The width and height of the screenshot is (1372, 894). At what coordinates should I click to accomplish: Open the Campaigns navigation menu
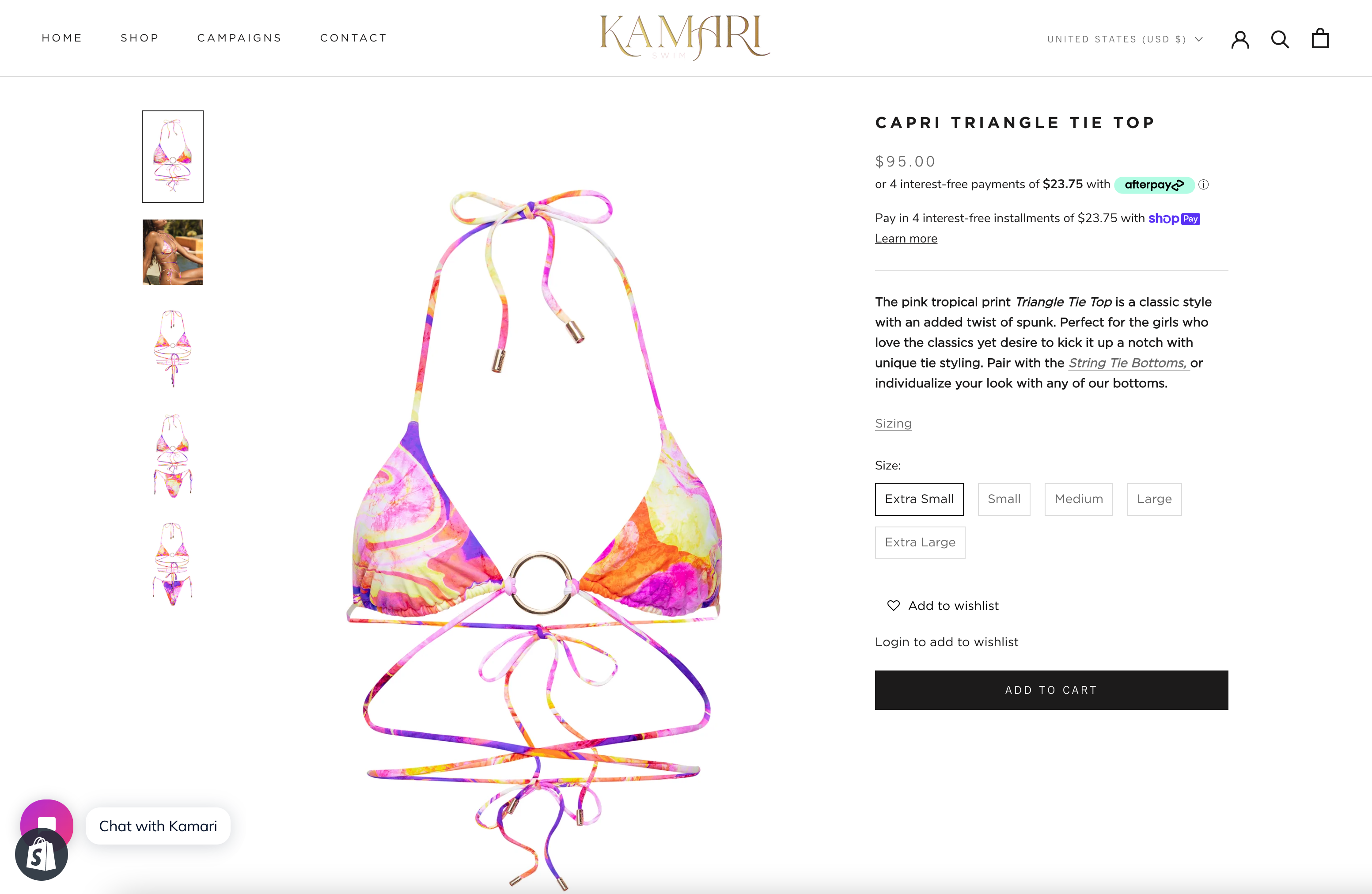coord(239,38)
